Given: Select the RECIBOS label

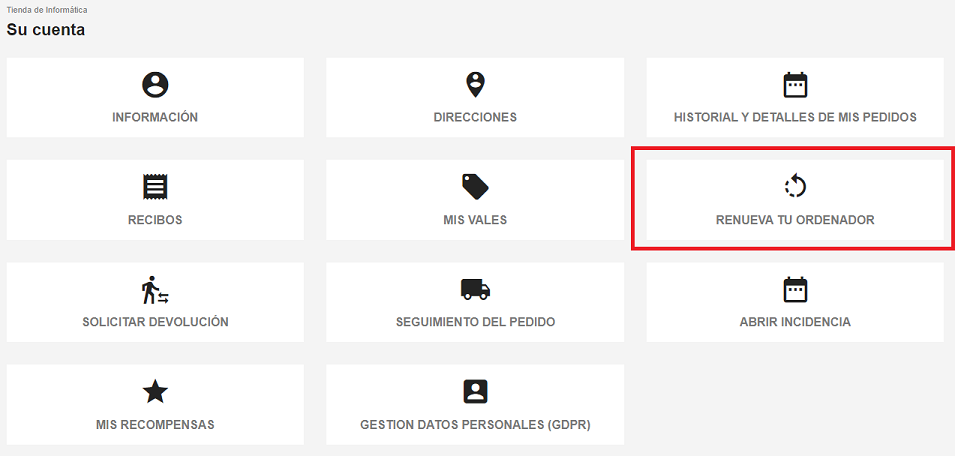Looking at the screenshot, I should pyautogui.click(x=155, y=220).
